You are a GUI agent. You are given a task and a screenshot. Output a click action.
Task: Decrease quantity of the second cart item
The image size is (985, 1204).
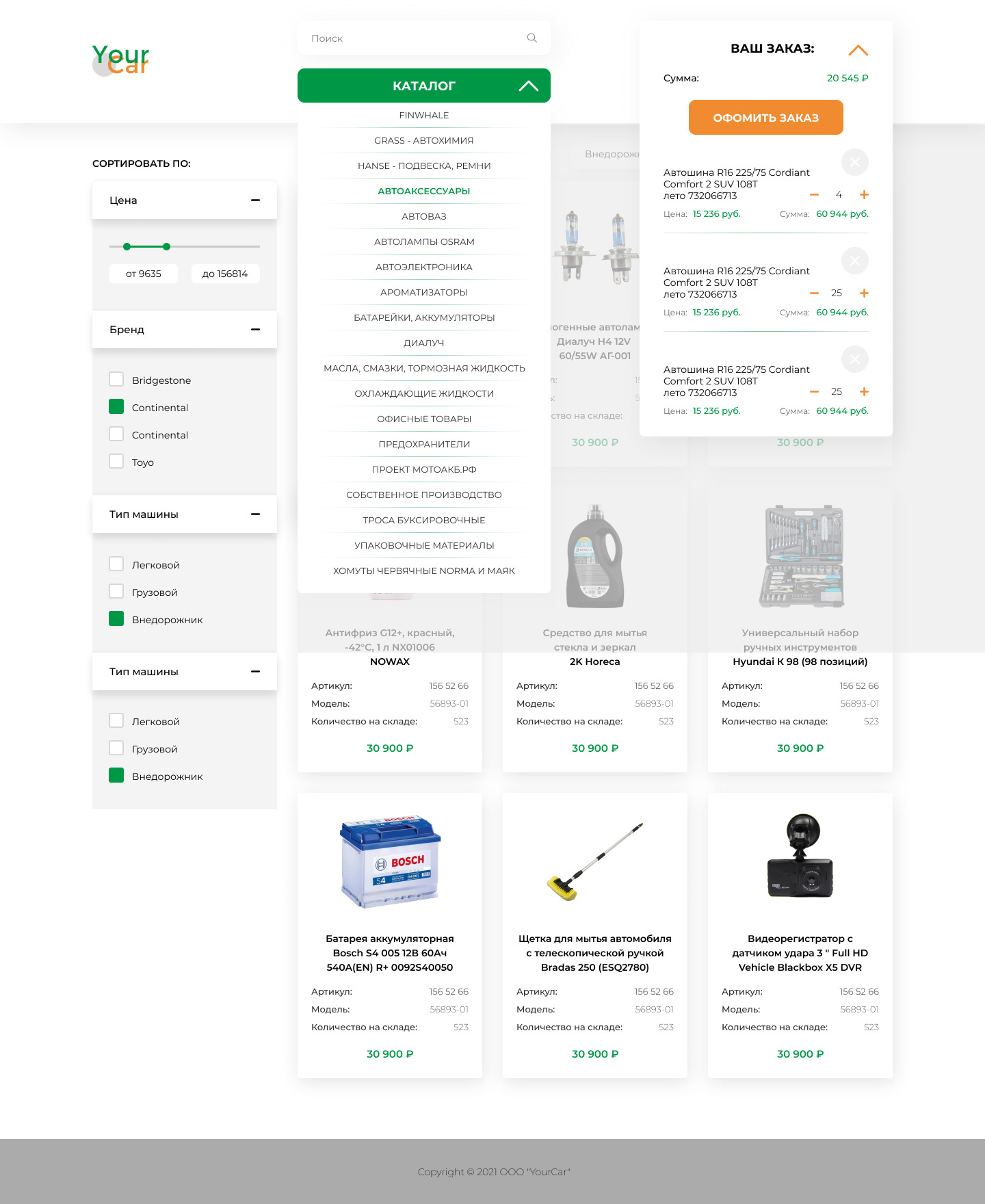tap(814, 293)
